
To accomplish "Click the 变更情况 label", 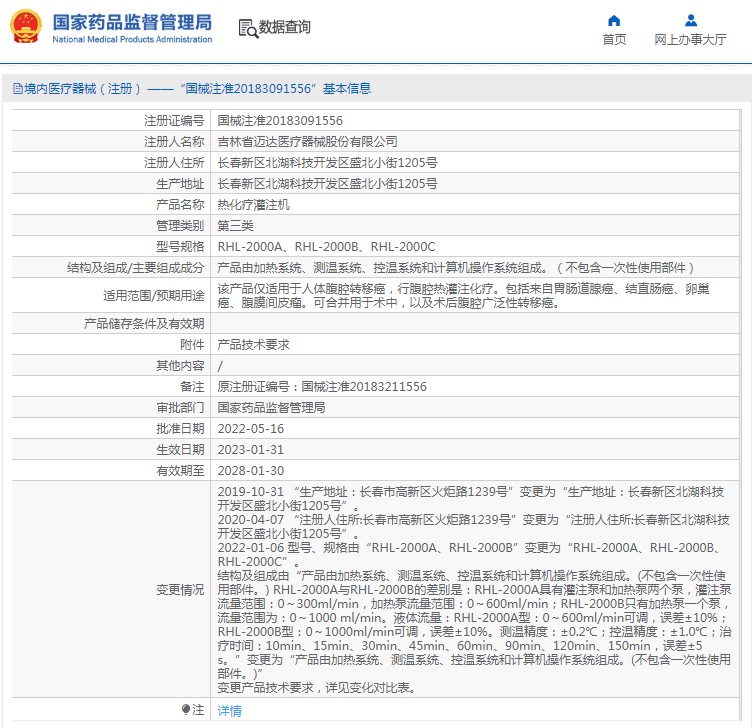I will coord(180,589).
